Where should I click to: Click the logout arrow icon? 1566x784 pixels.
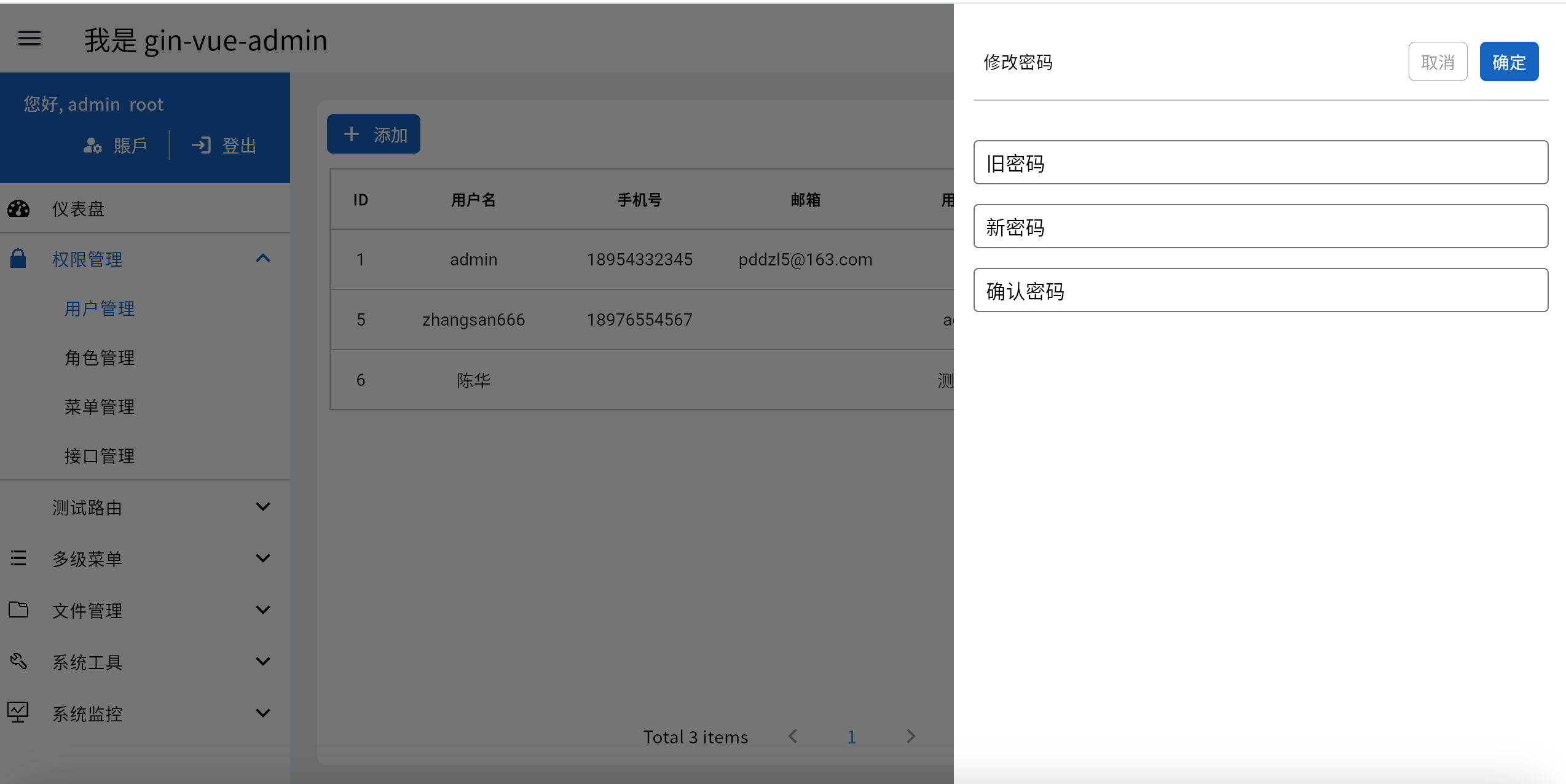tap(201, 146)
